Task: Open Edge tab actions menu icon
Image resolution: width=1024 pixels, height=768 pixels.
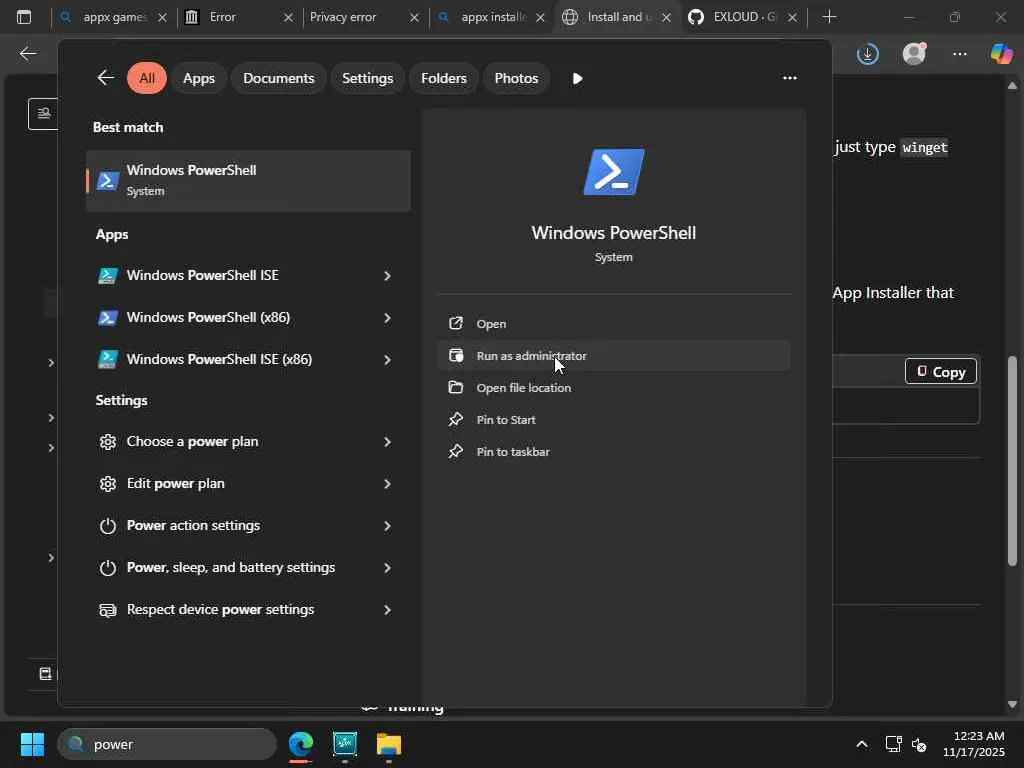Action: coord(24,17)
